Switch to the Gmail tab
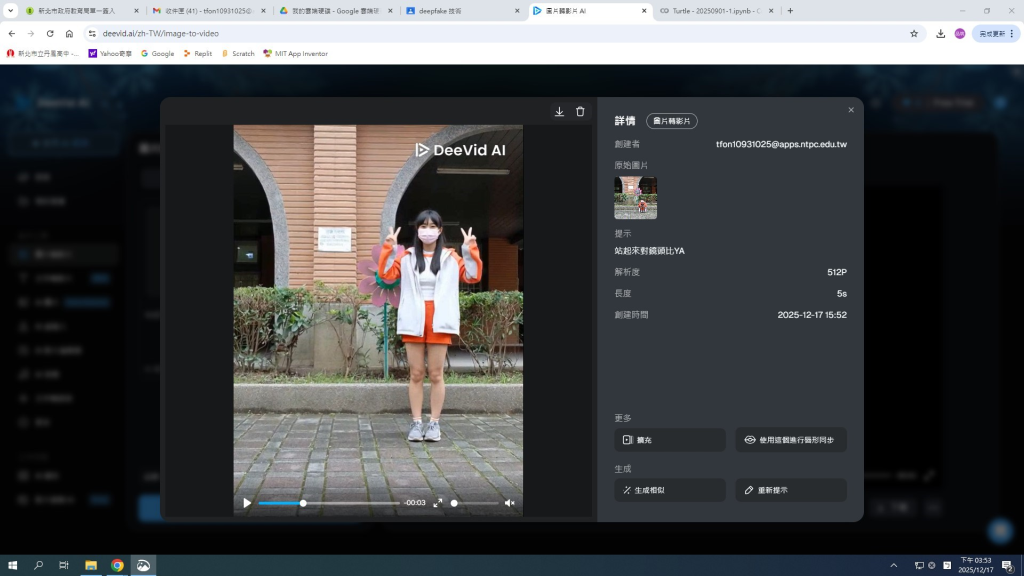The width and height of the screenshot is (1024, 576). tap(205, 11)
